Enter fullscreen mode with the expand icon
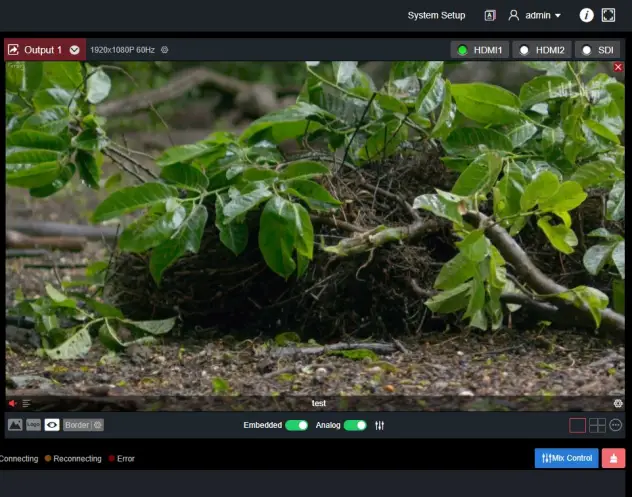 coord(608,15)
